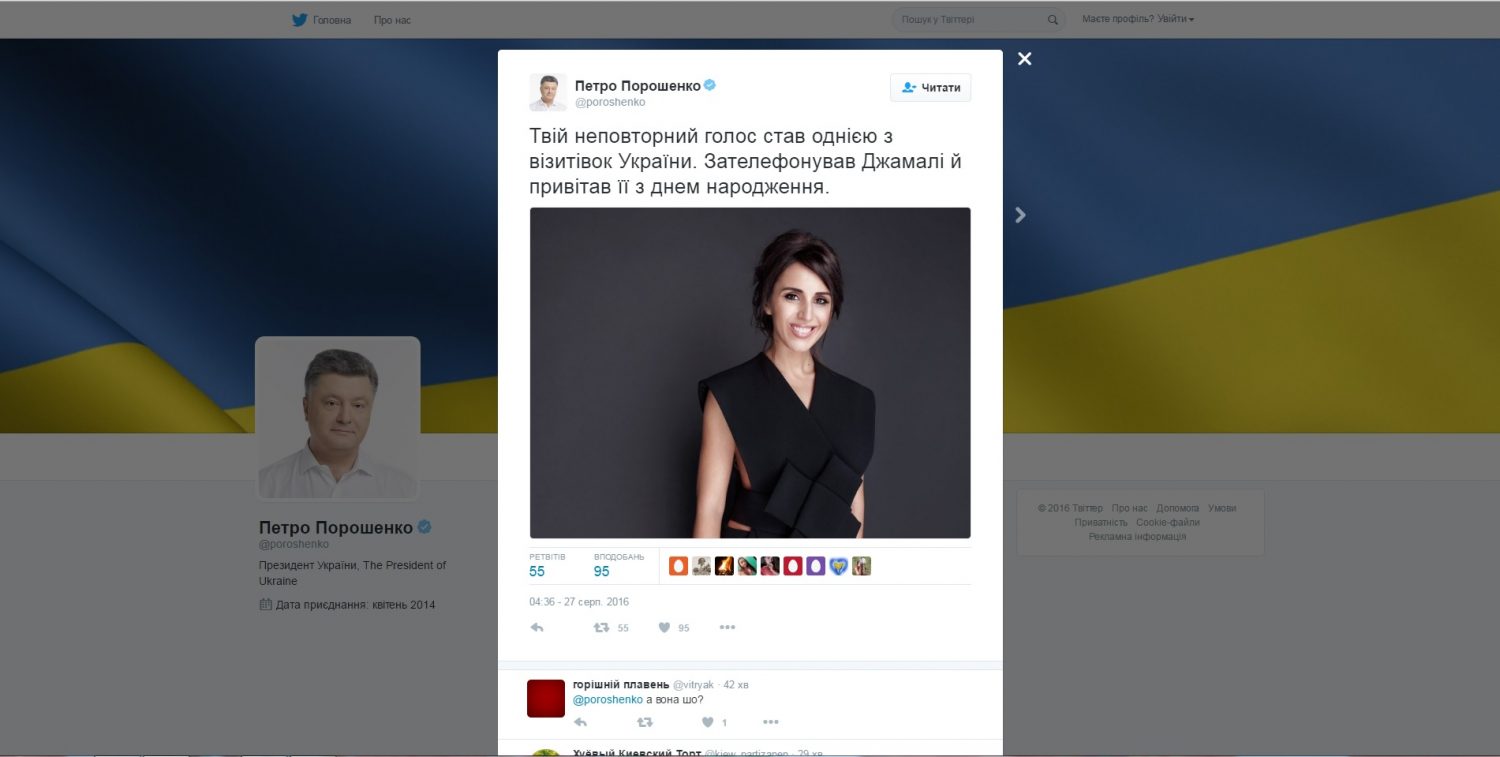Like the reply by горішній плавень
1500x757 pixels.
pyautogui.click(x=714, y=722)
